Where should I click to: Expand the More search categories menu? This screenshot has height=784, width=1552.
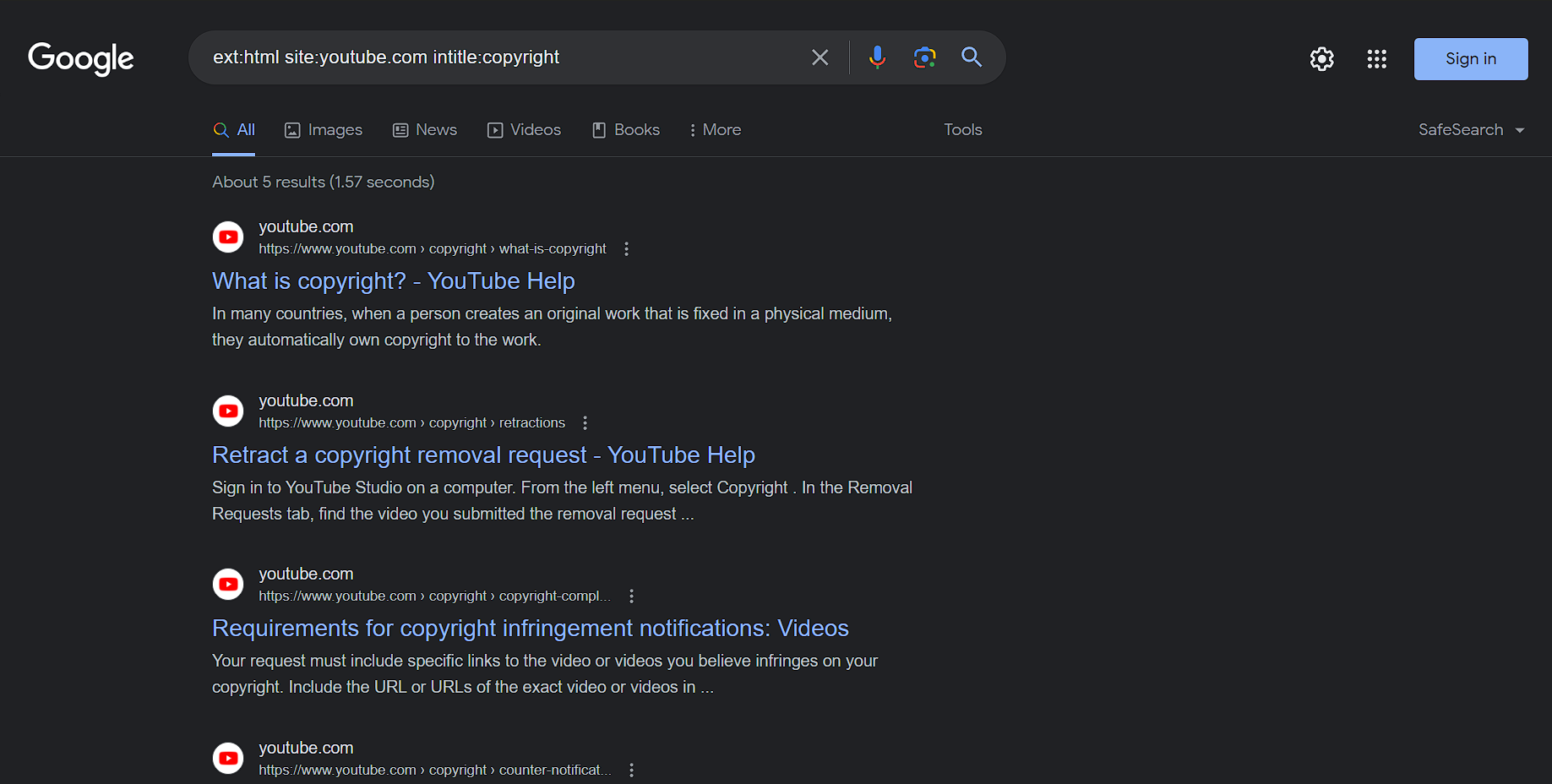tap(715, 130)
